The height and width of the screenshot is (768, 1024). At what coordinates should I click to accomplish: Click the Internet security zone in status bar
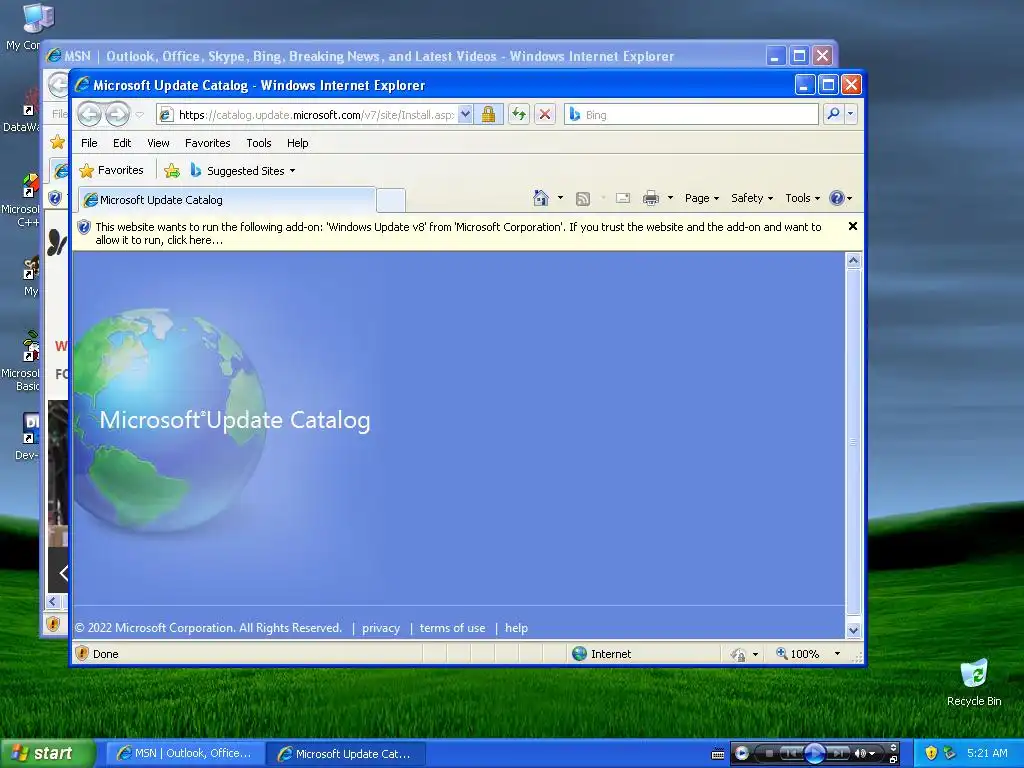click(601, 654)
